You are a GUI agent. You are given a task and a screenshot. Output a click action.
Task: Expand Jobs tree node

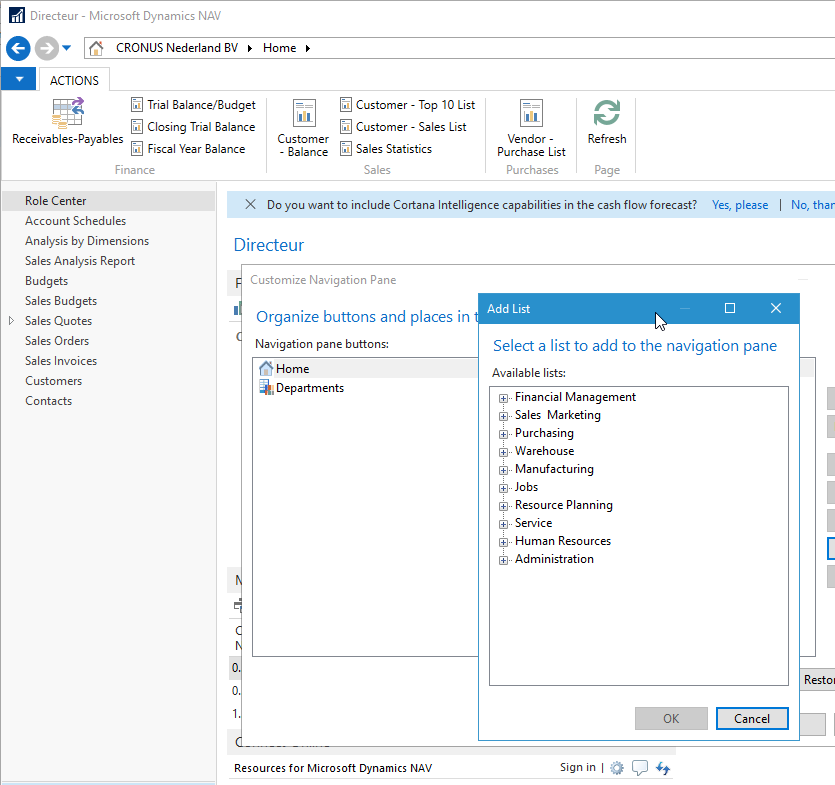point(503,488)
